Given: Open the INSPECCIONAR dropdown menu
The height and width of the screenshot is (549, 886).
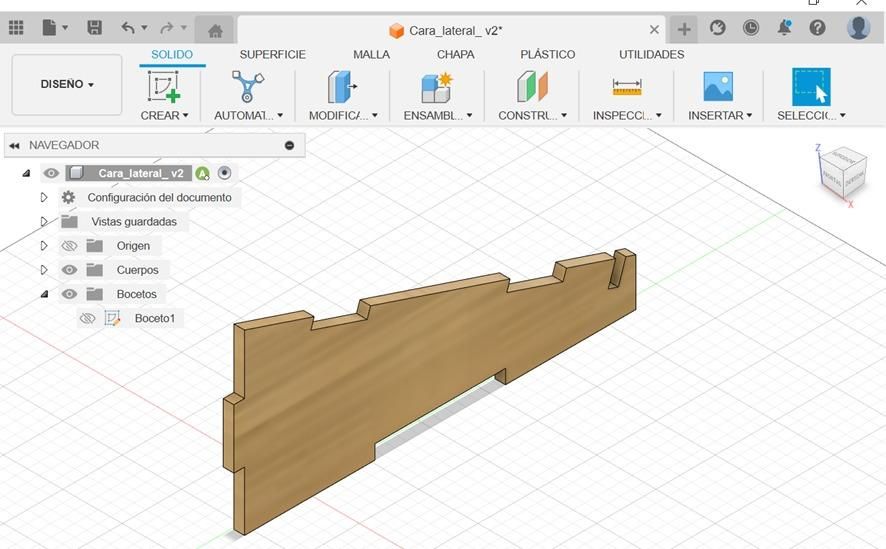Looking at the screenshot, I should pos(627,115).
